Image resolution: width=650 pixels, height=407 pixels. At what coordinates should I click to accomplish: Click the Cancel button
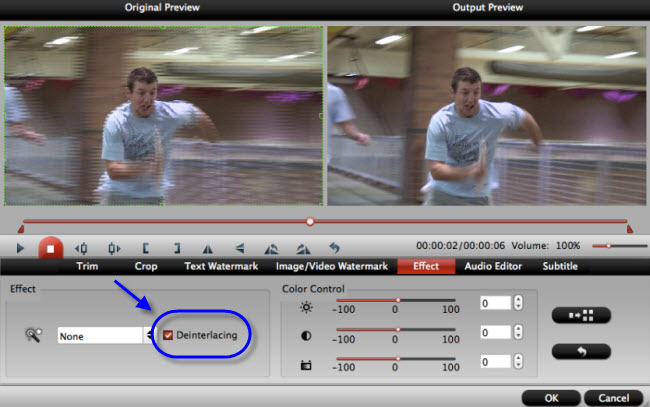pos(614,398)
